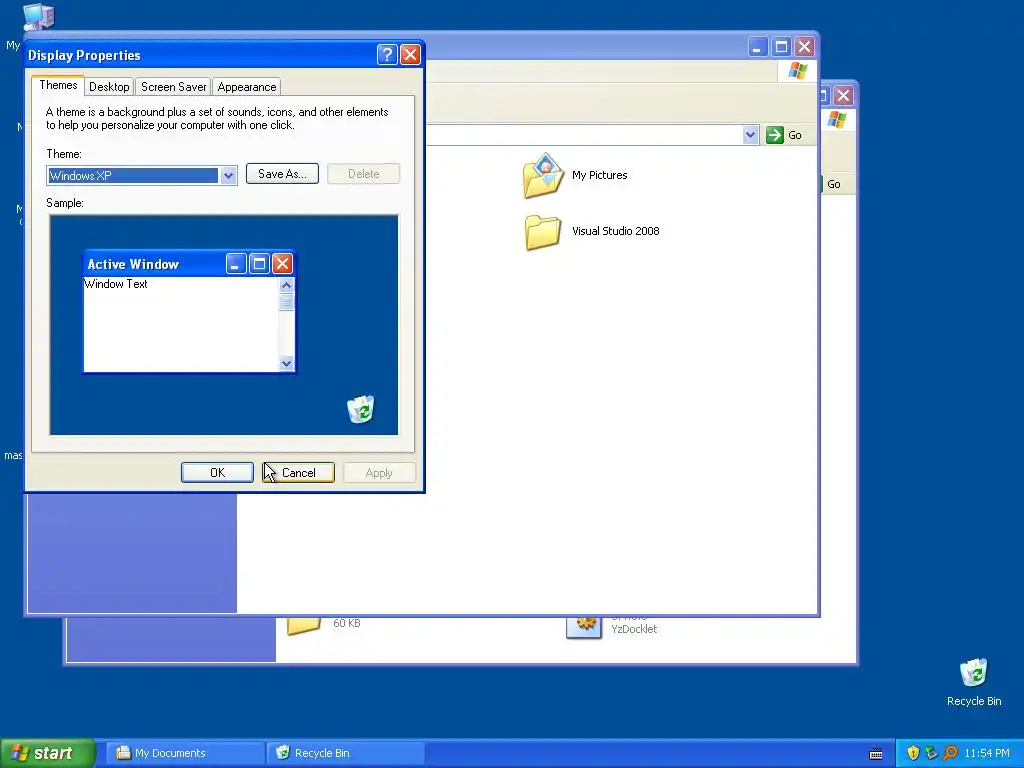The image size is (1024, 768).
Task: Click the keyboard icon on taskbar
Action: pyautogui.click(x=876, y=753)
